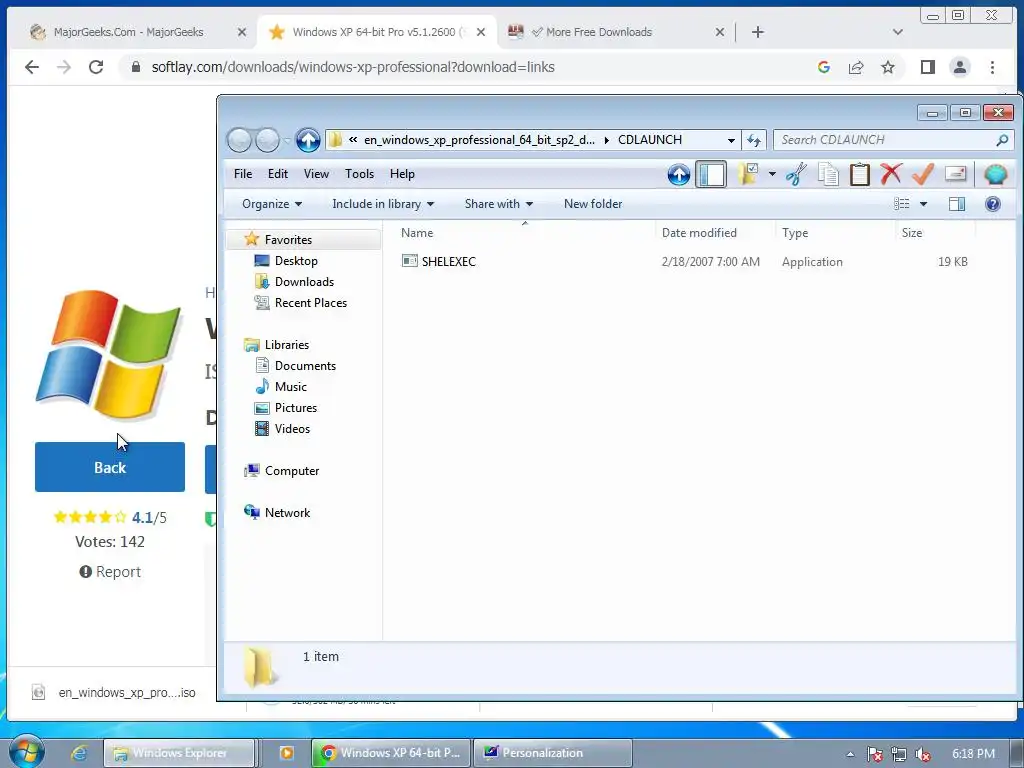Viewport: 1024px width, 768px height.
Task: Open the Edit menu in Explorer
Action: (x=278, y=174)
